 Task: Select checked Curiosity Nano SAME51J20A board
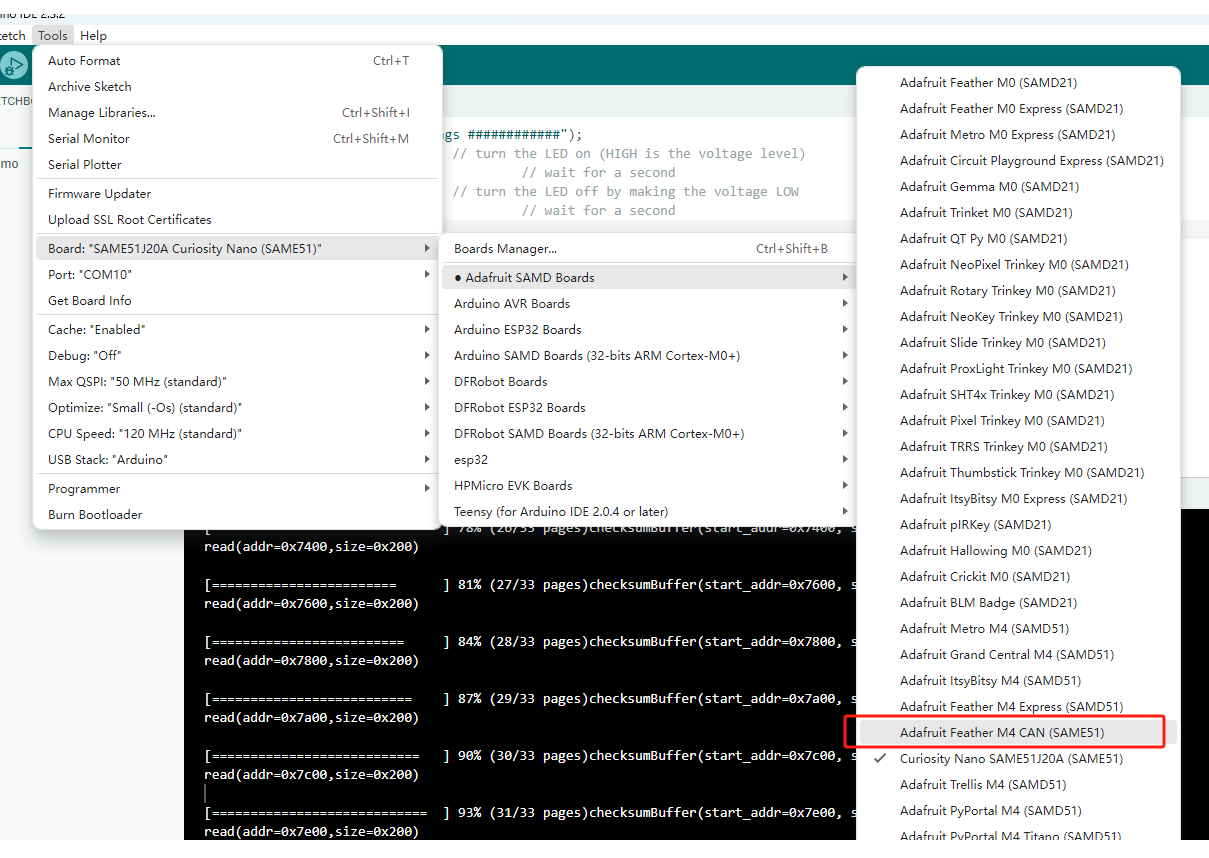click(x=1018, y=759)
